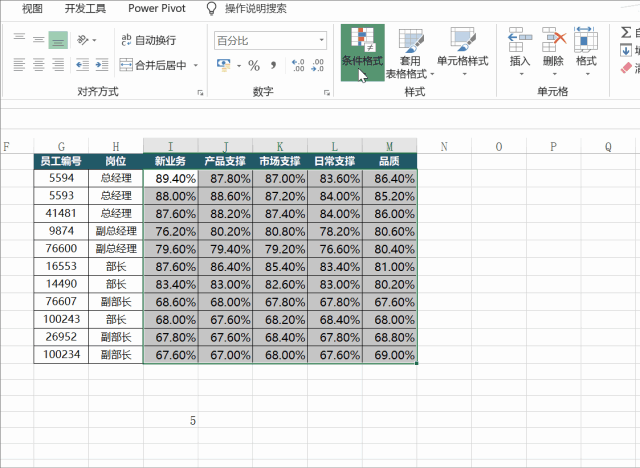Toggle center horizontal alignment
Viewport: 640px width, 468px height.
(38, 66)
